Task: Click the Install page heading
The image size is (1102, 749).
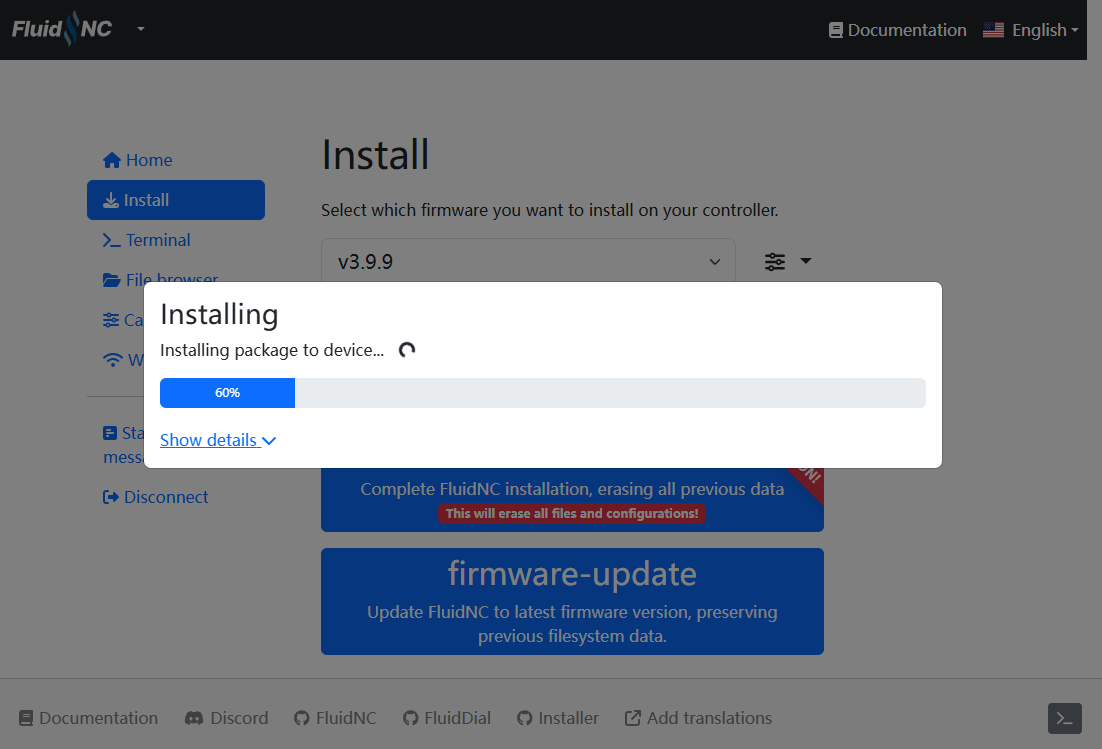Action: [375, 155]
